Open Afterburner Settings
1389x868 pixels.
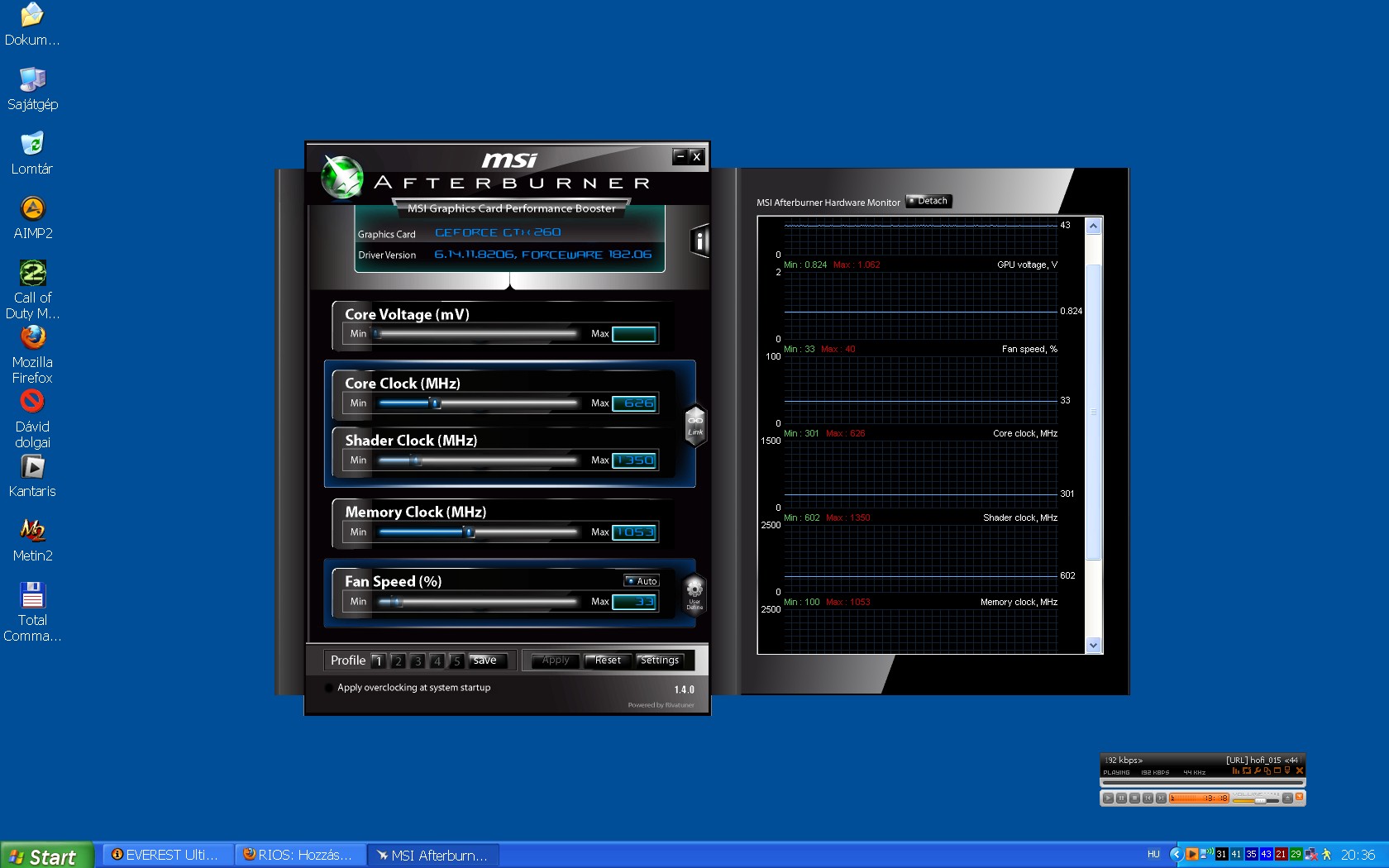(659, 661)
